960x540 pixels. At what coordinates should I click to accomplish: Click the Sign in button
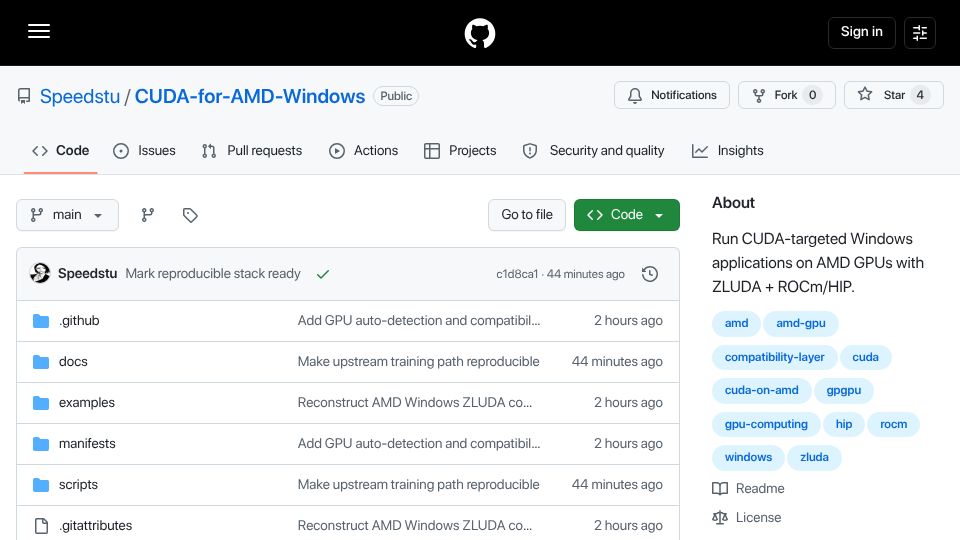(861, 32)
